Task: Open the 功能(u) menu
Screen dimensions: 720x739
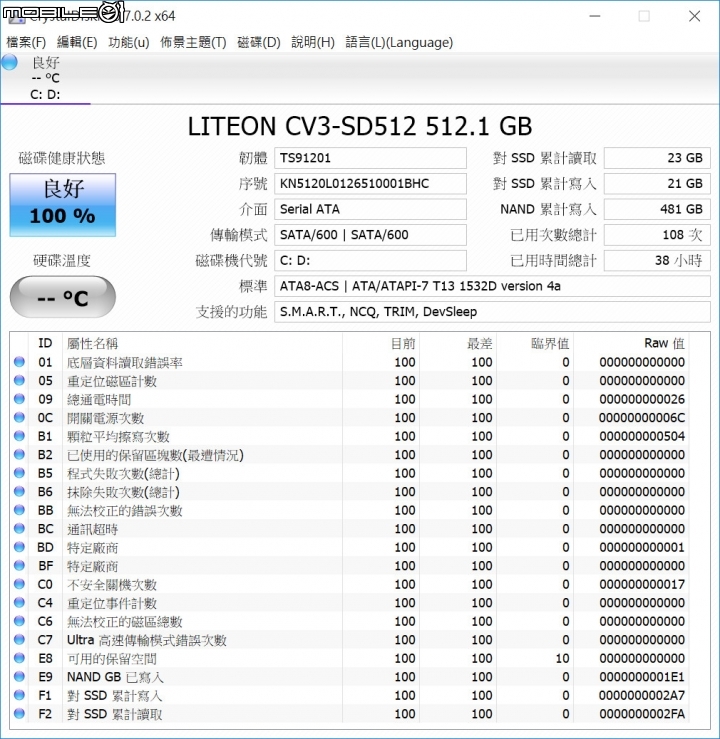Action: [129, 42]
